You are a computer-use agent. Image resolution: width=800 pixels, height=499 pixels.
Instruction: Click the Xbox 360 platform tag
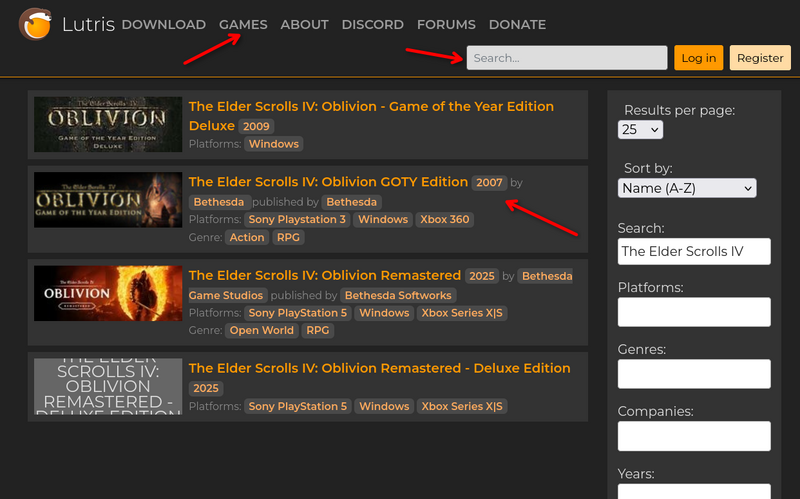(444, 219)
